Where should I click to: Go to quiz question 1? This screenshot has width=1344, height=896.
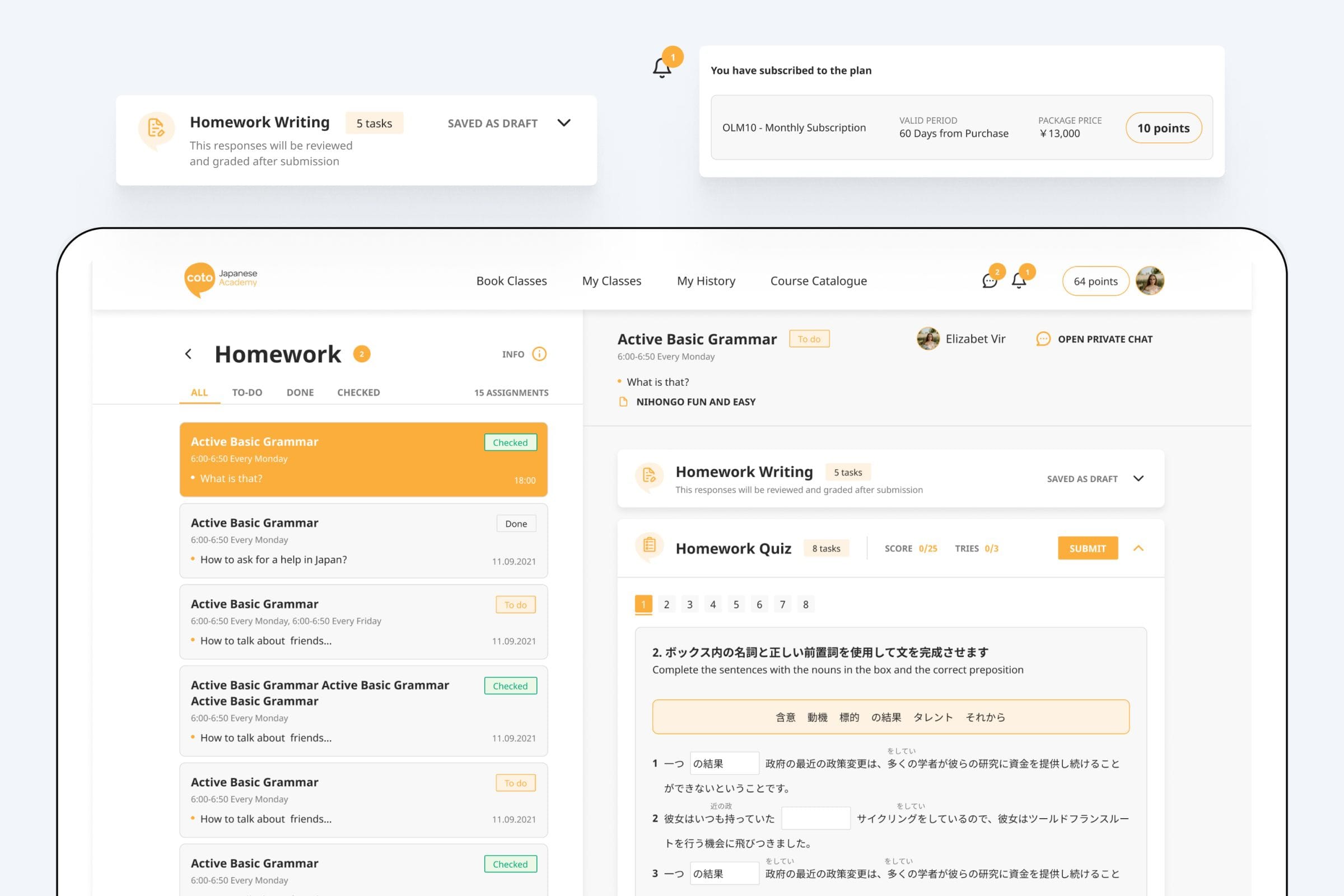tap(643, 604)
